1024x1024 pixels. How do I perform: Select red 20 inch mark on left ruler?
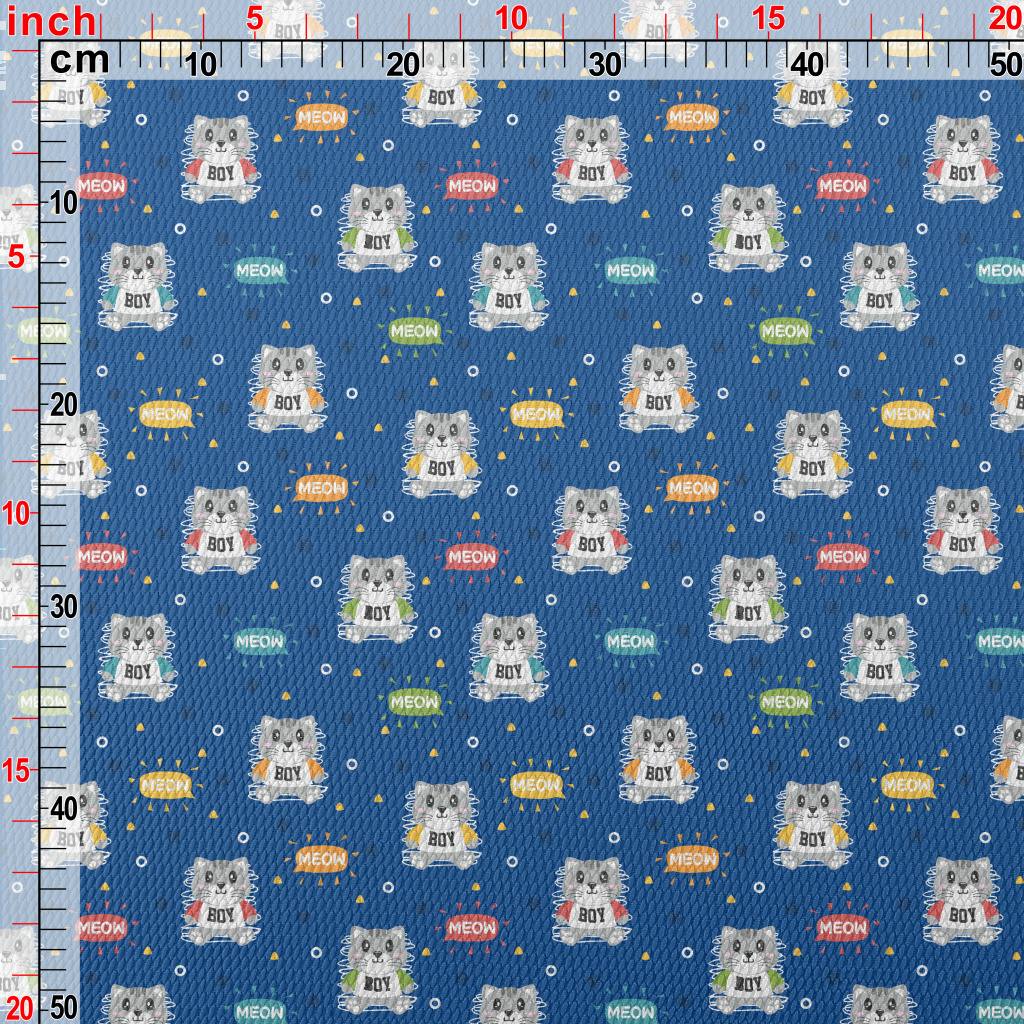[x=18, y=1006]
